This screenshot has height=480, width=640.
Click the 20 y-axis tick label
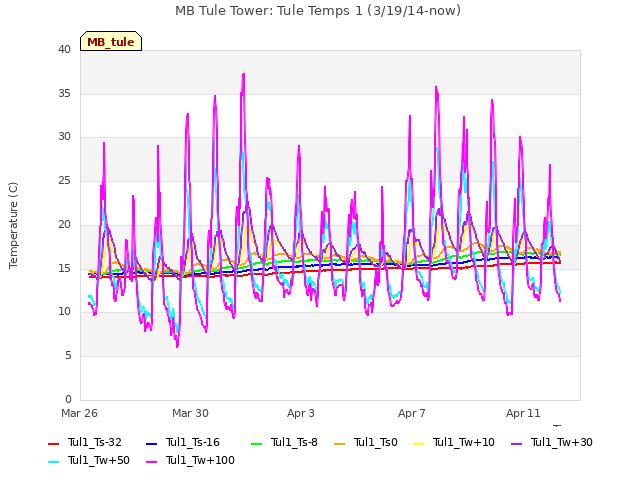coord(64,224)
